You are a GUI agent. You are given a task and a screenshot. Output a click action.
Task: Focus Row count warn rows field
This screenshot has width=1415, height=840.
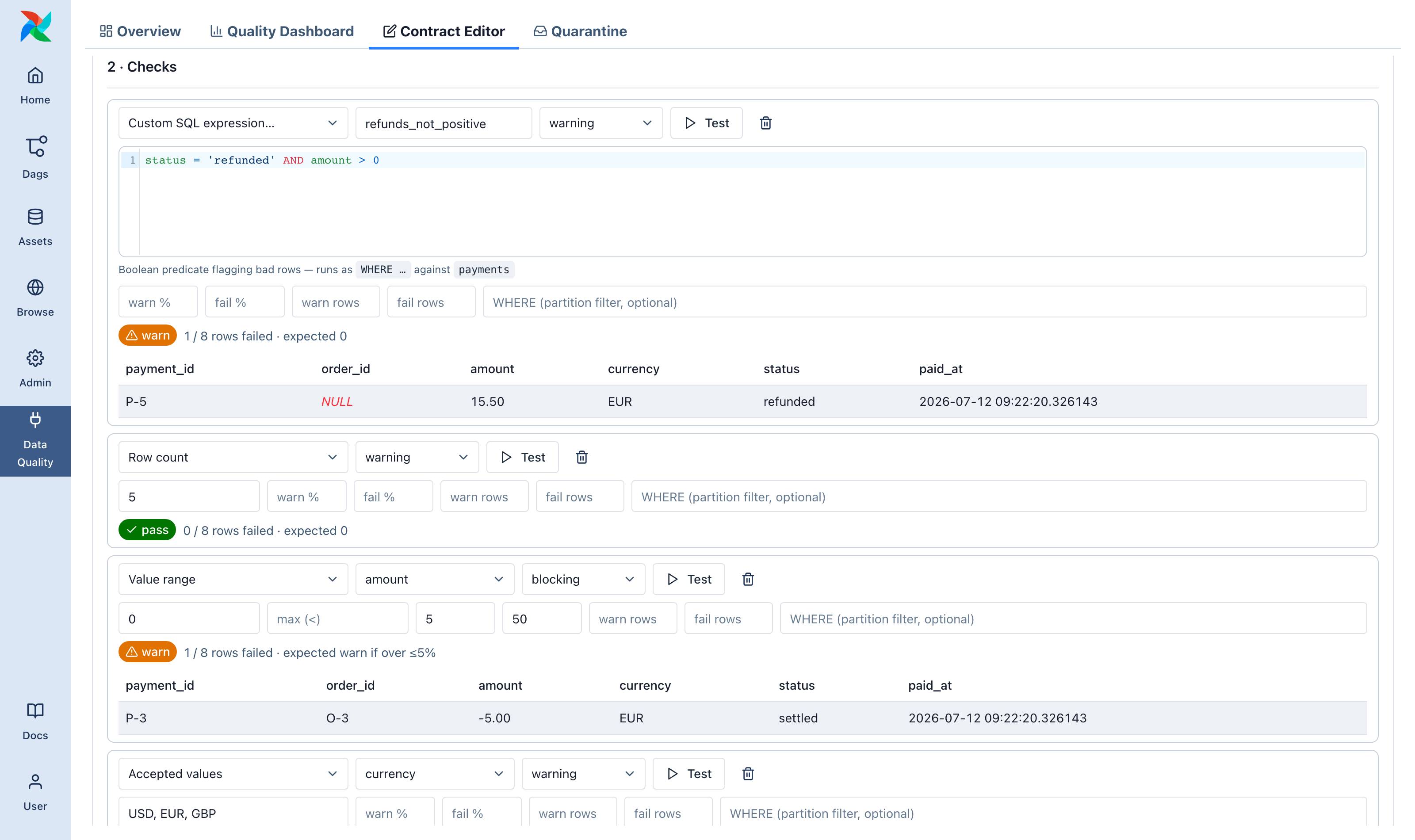point(485,497)
